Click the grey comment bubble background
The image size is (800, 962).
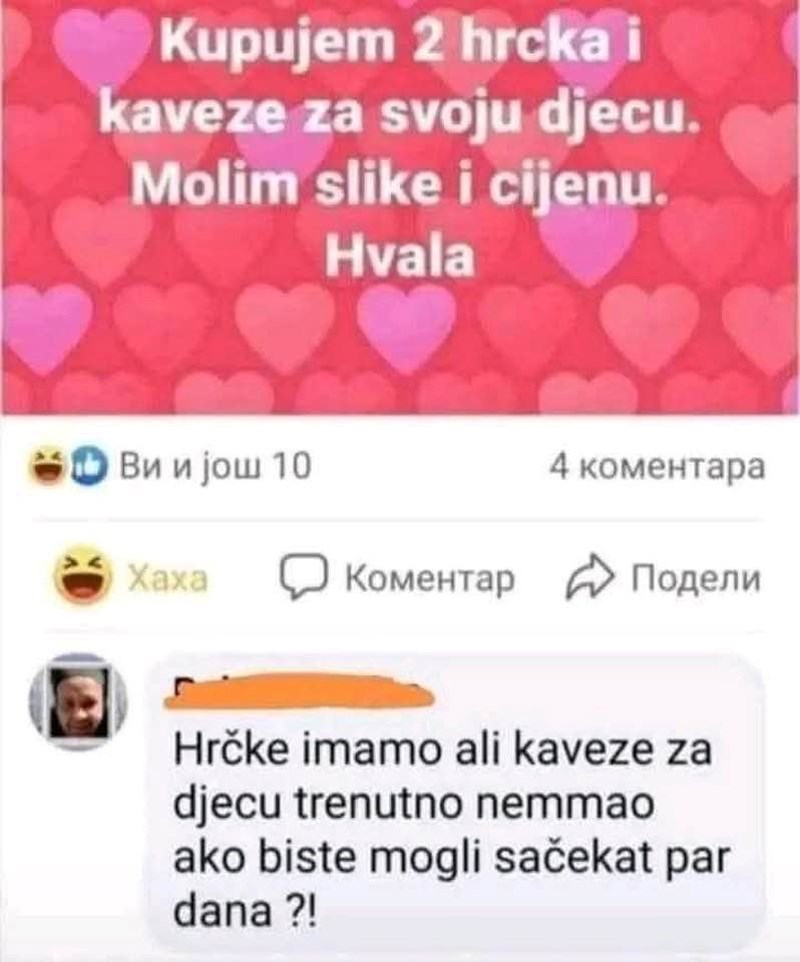(454, 801)
